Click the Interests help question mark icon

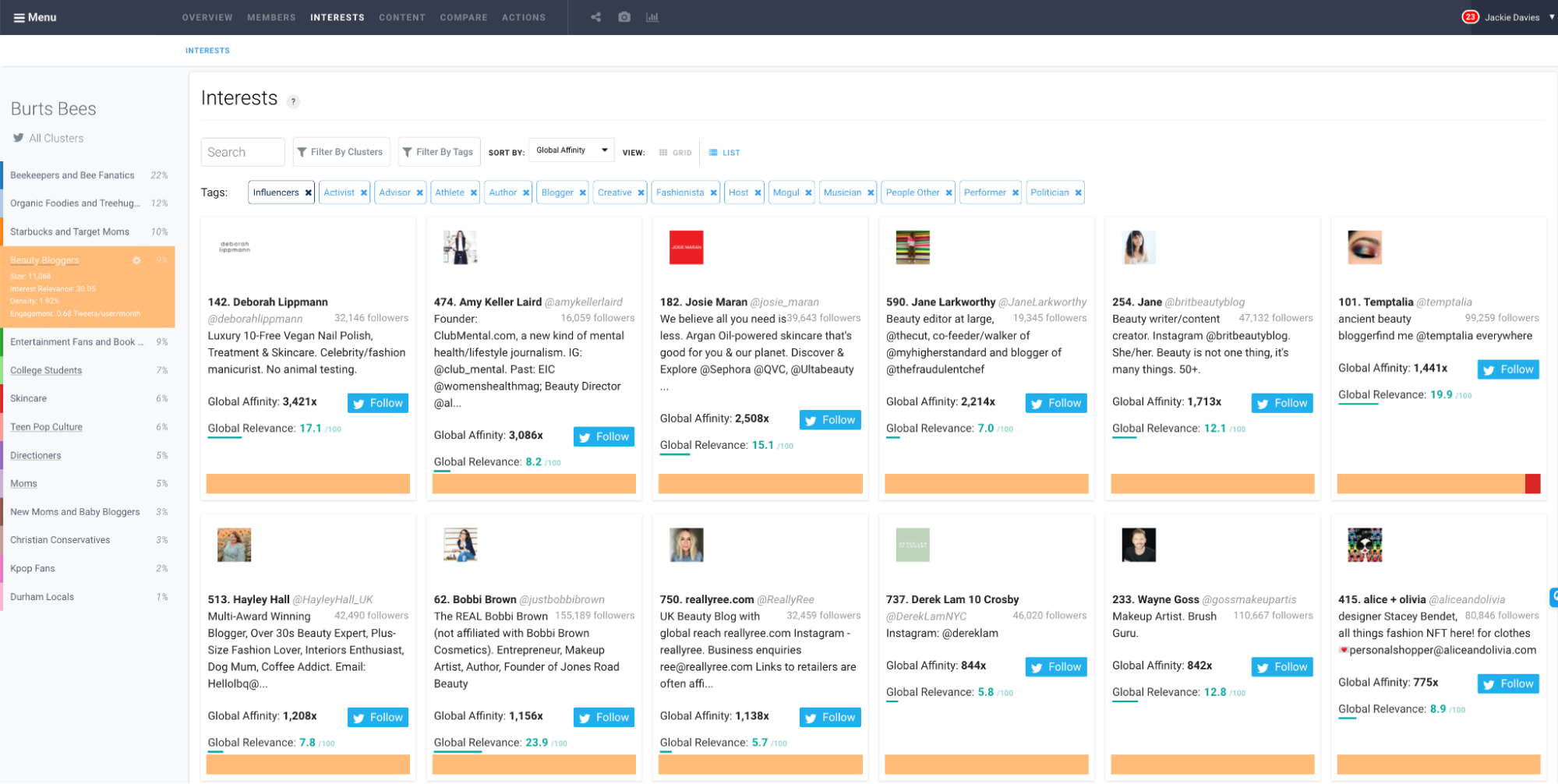[293, 101]
